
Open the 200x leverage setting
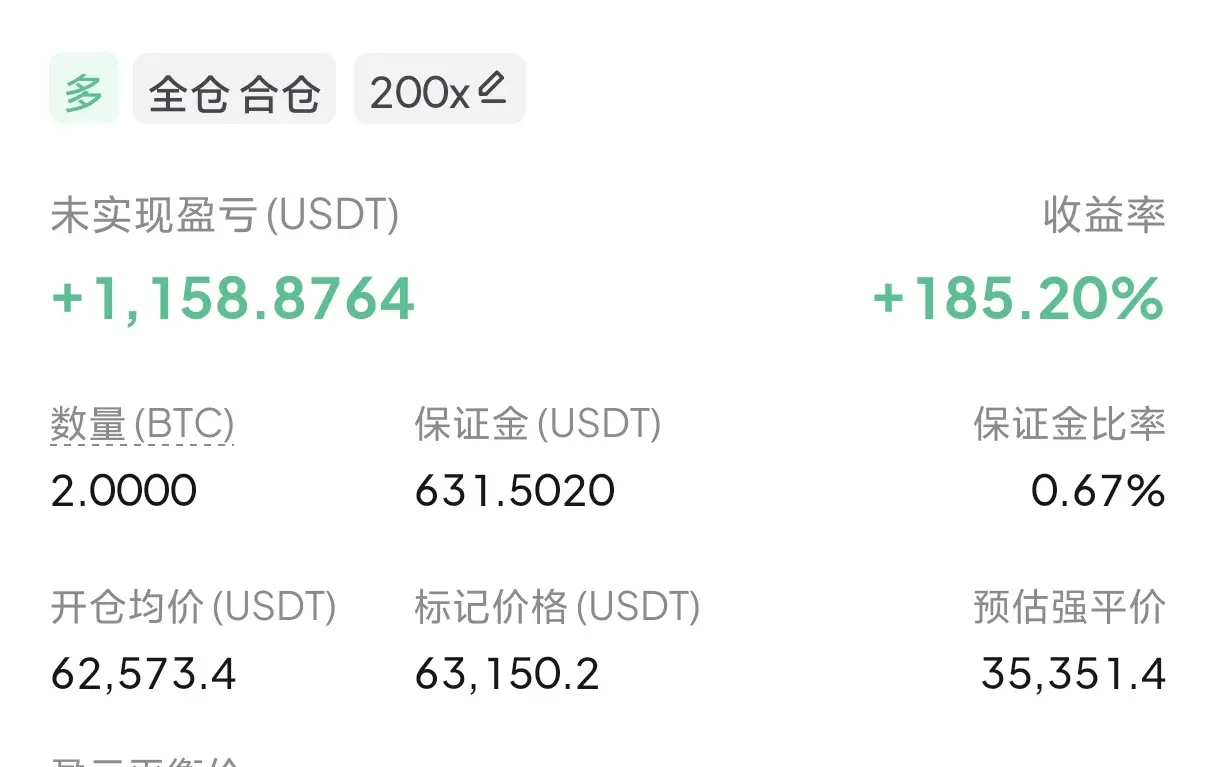click(440, 89)
